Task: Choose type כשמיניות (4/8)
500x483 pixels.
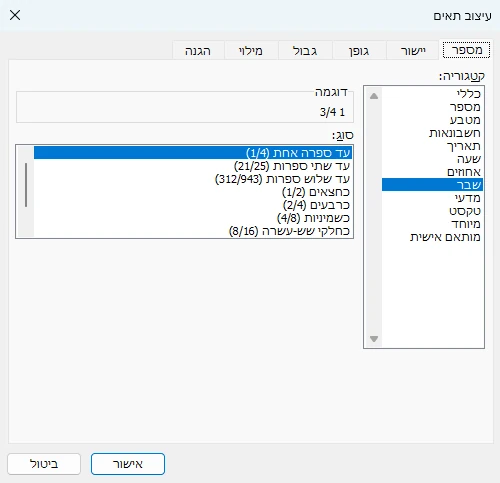Action: (x=193, y=218)
